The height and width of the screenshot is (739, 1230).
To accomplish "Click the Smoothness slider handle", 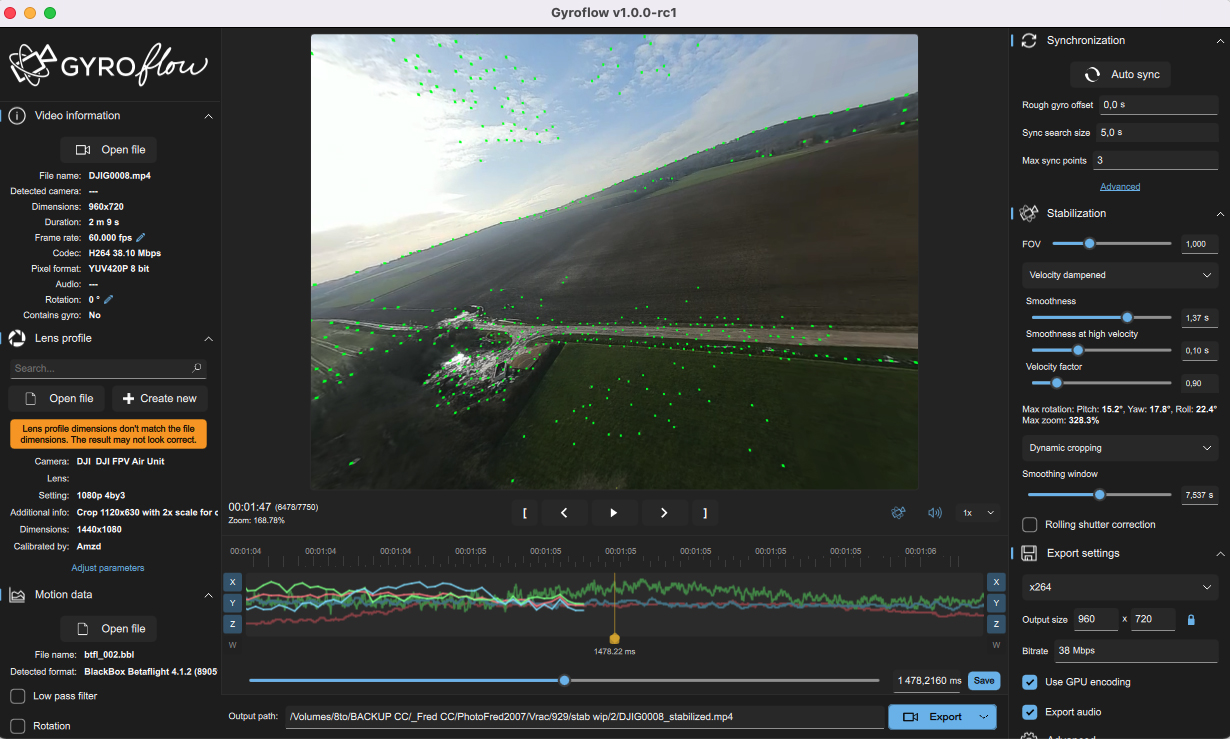I will click(x=1127, y=317).
